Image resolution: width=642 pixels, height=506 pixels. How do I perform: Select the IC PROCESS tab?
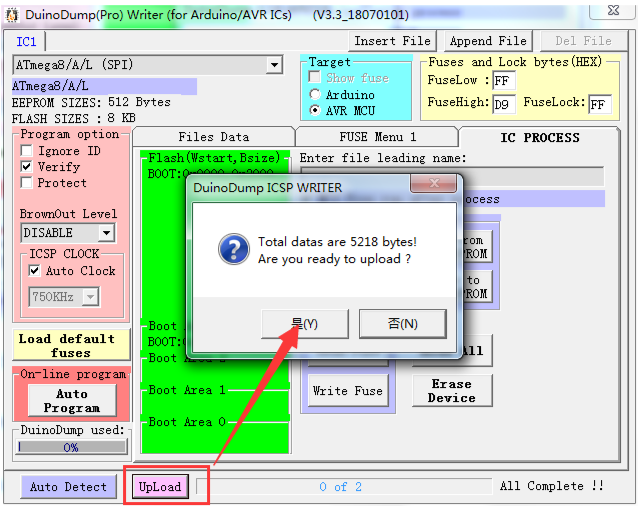tap(540, 138)
